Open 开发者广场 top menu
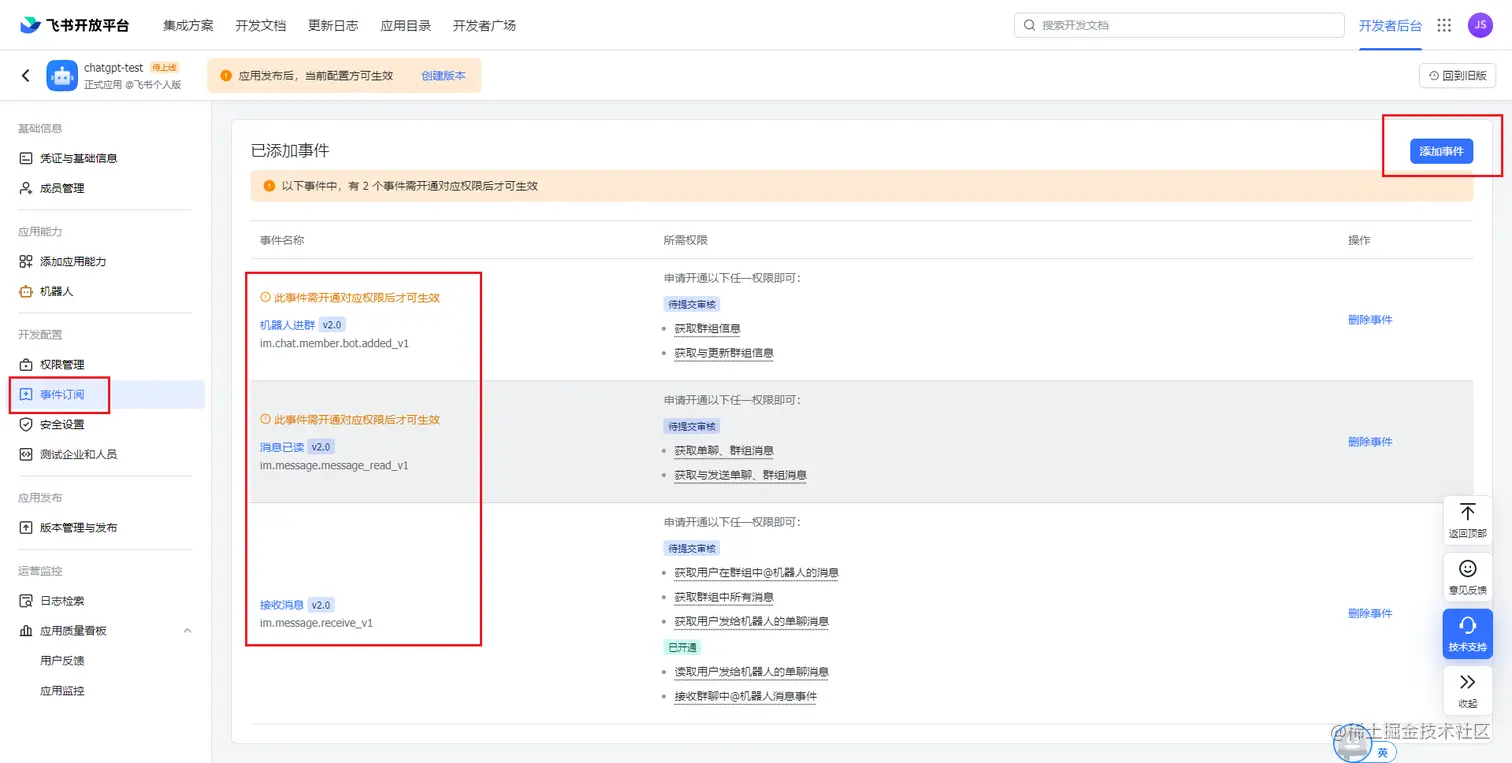The width and height of the screenshot is (1512, 763). pos(485,25)
